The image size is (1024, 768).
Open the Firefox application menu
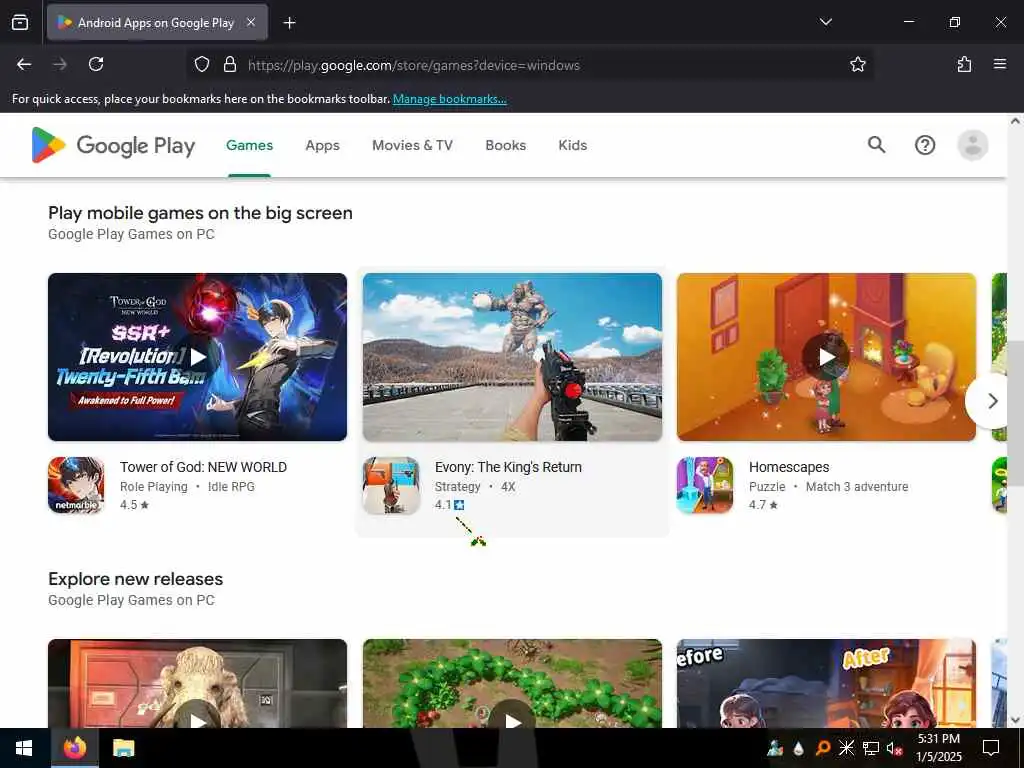click(x=999, y=64)
